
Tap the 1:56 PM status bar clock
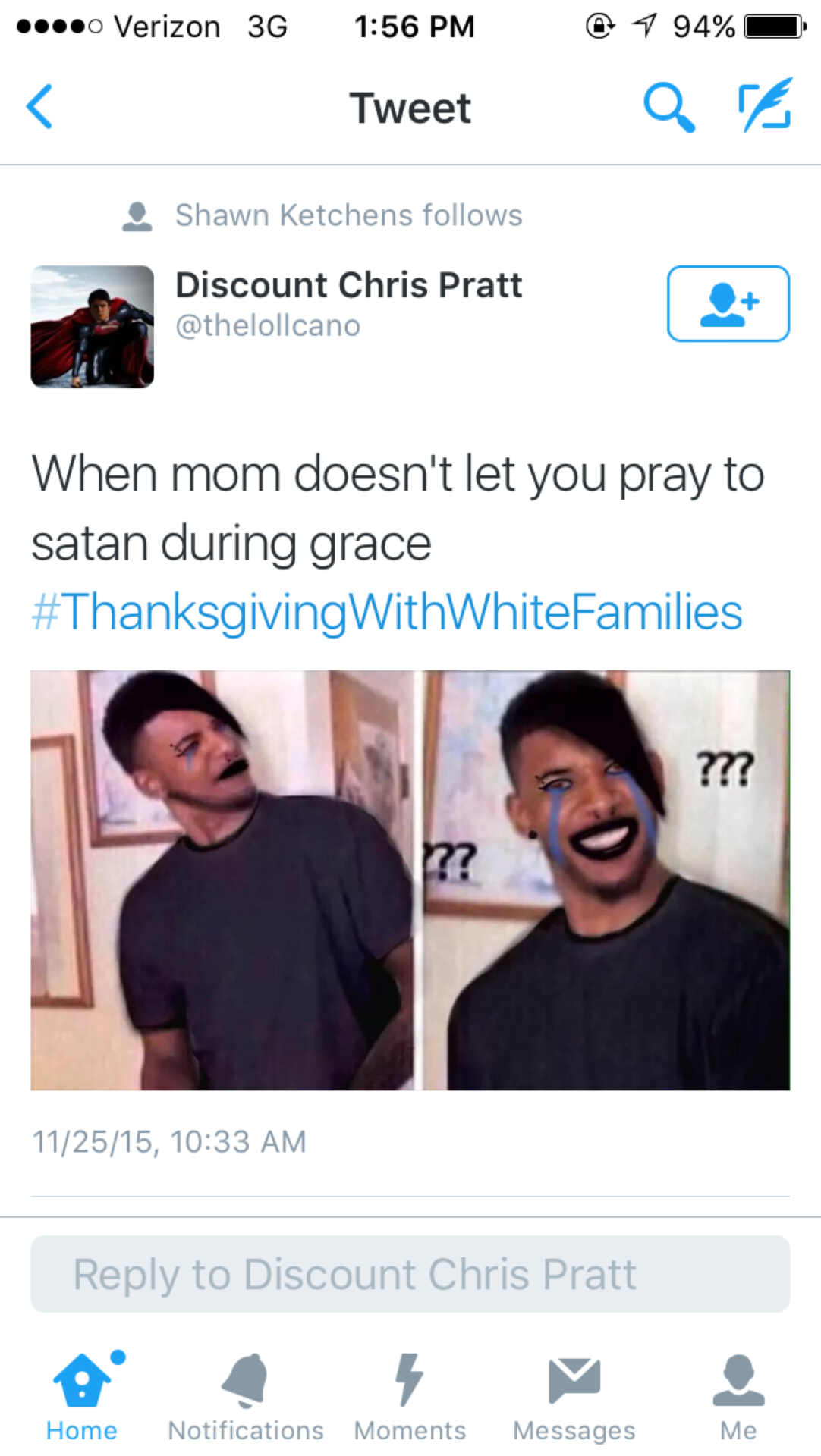414,27
